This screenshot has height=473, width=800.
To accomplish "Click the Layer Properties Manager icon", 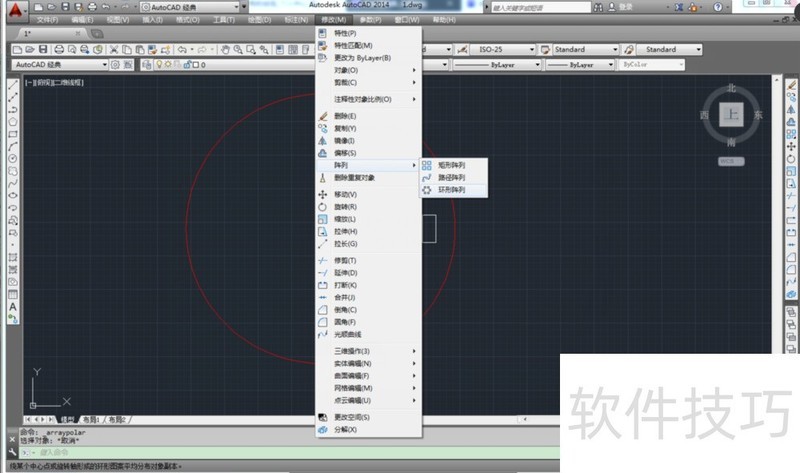I will click(x=147, y=65).
